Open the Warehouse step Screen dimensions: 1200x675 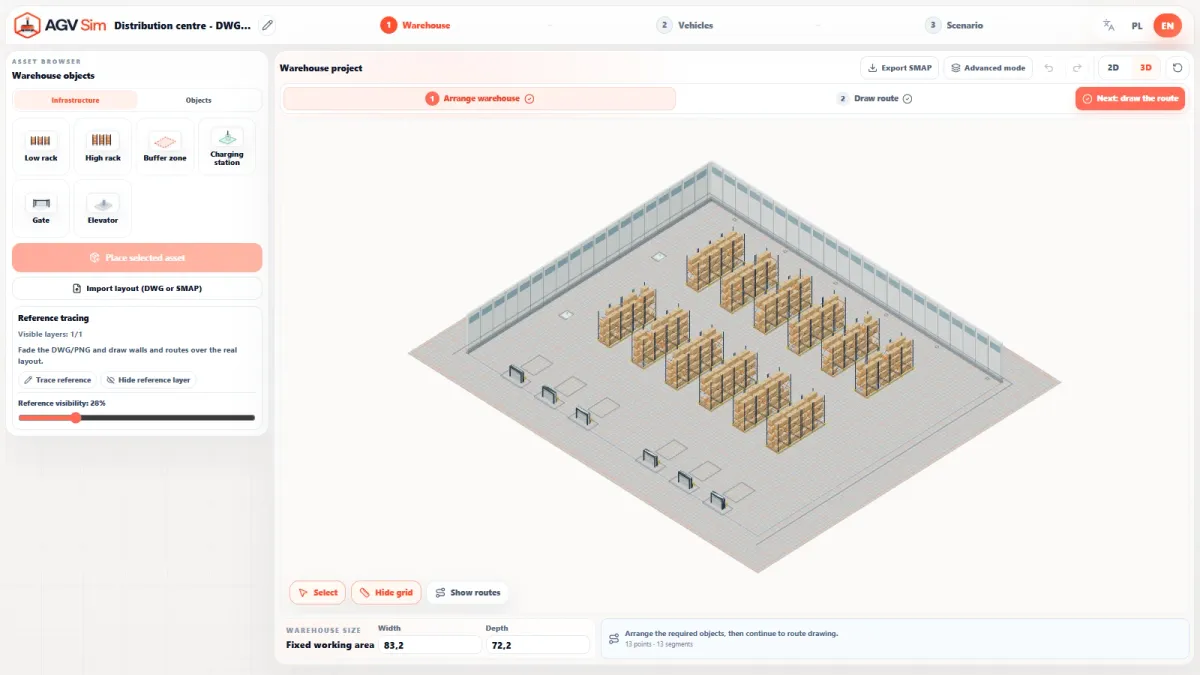pos(415,25)
